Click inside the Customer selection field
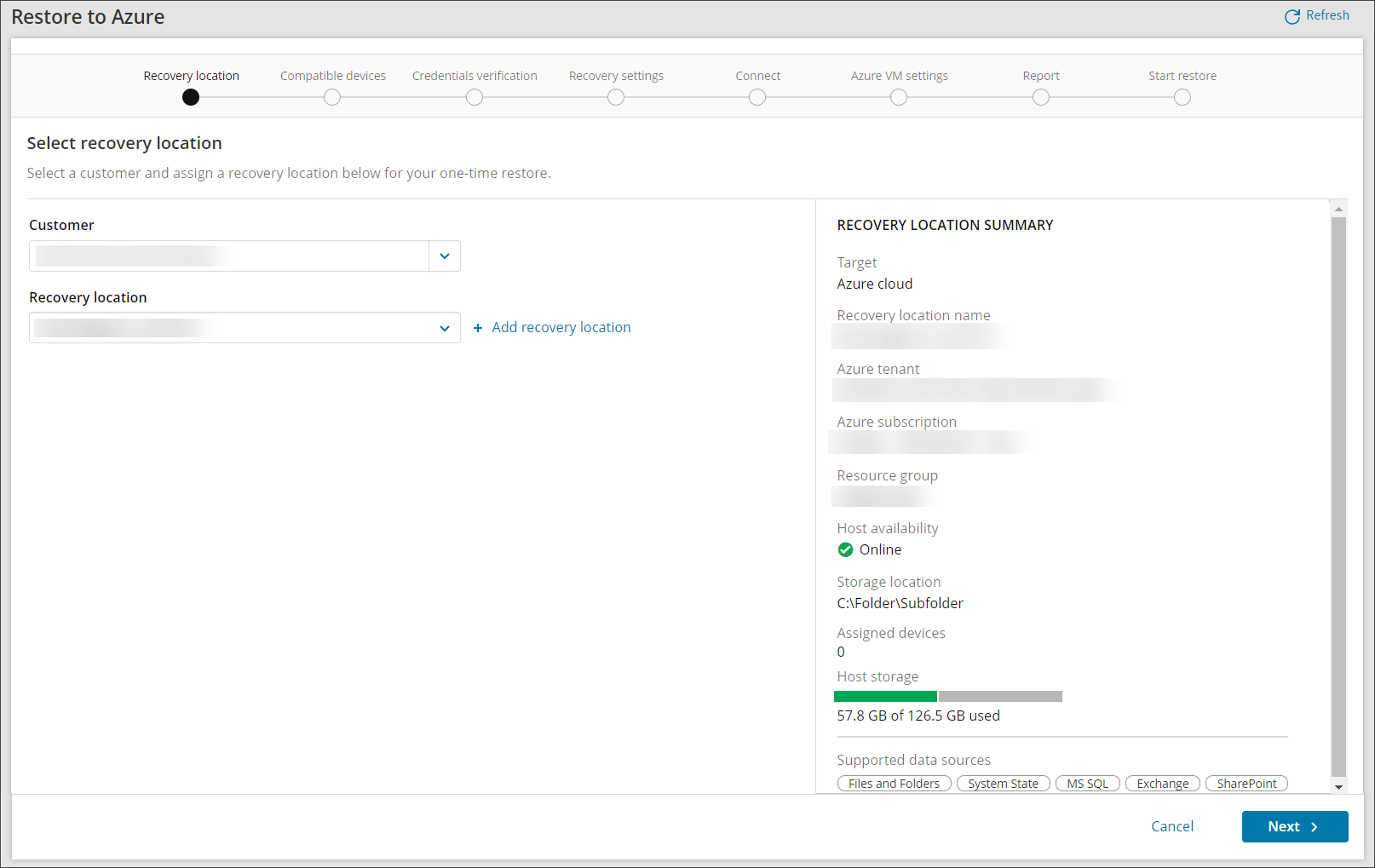 click(x=228, y=256)
